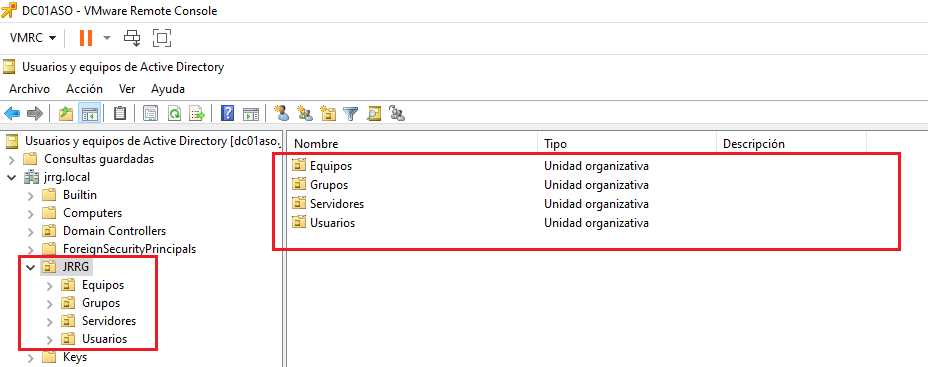Open the VMRC dropdown menu

pos(33,38)
